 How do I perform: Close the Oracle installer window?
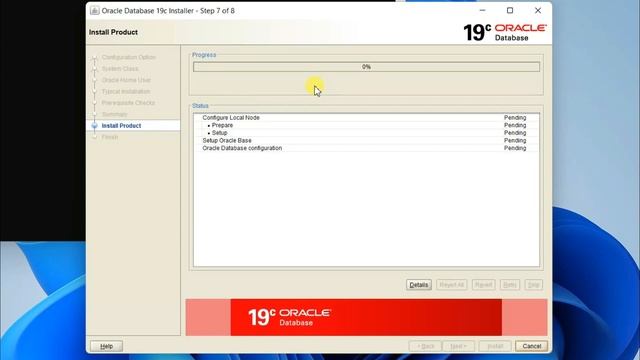538,11
